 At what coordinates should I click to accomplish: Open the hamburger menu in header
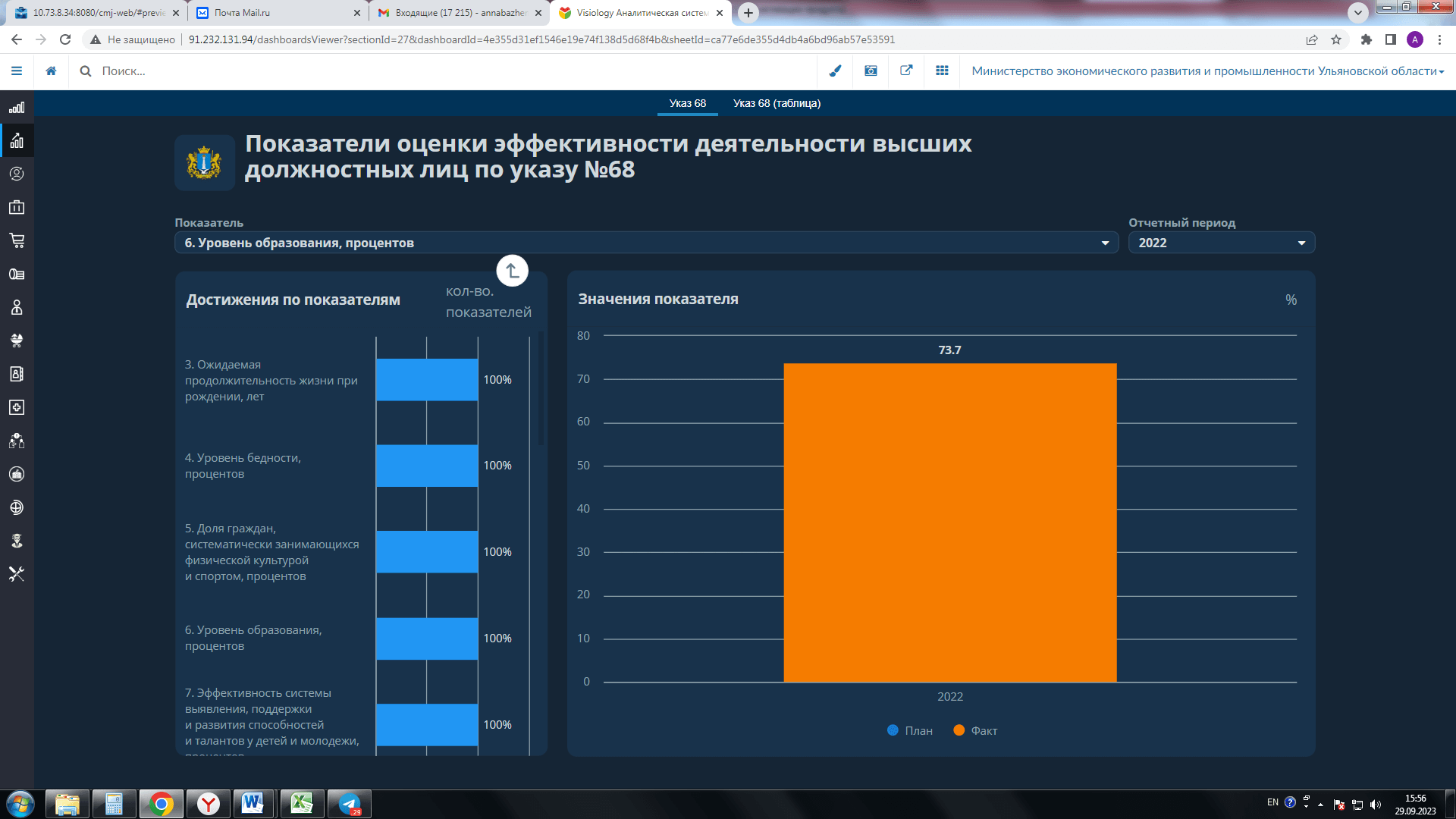point(17,71)
